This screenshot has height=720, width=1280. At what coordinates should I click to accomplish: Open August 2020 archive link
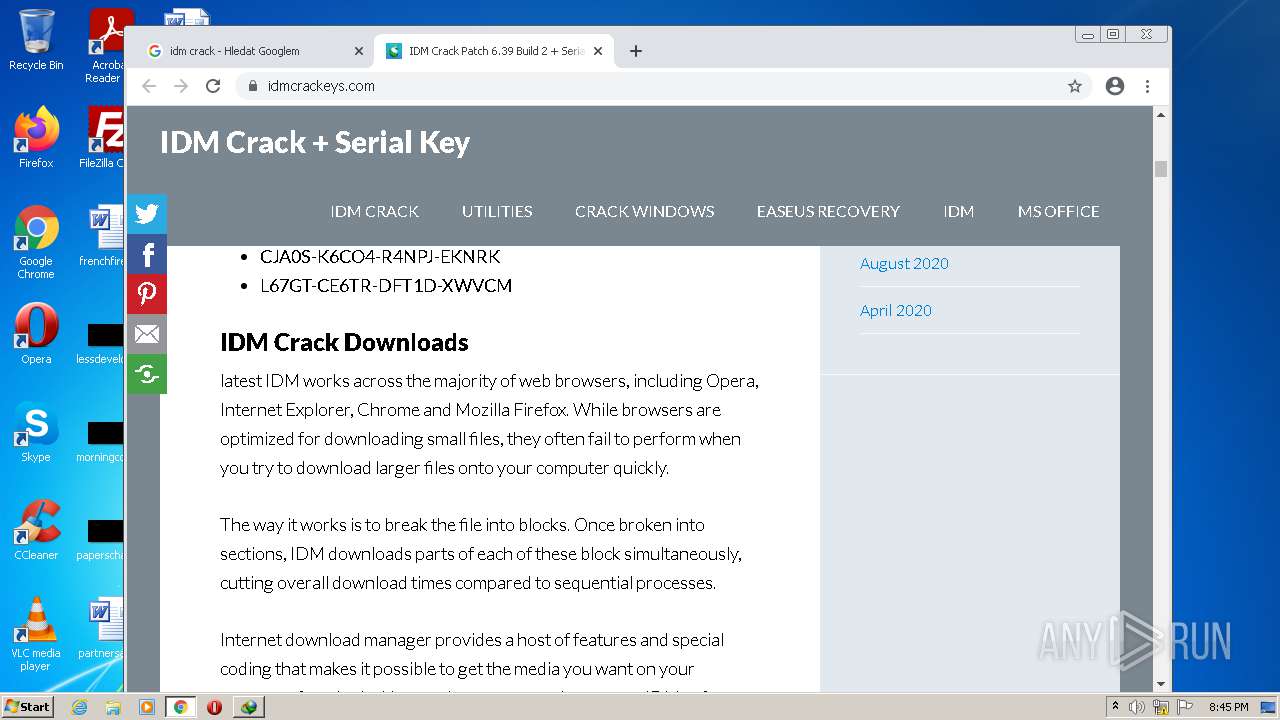(904, 263)
